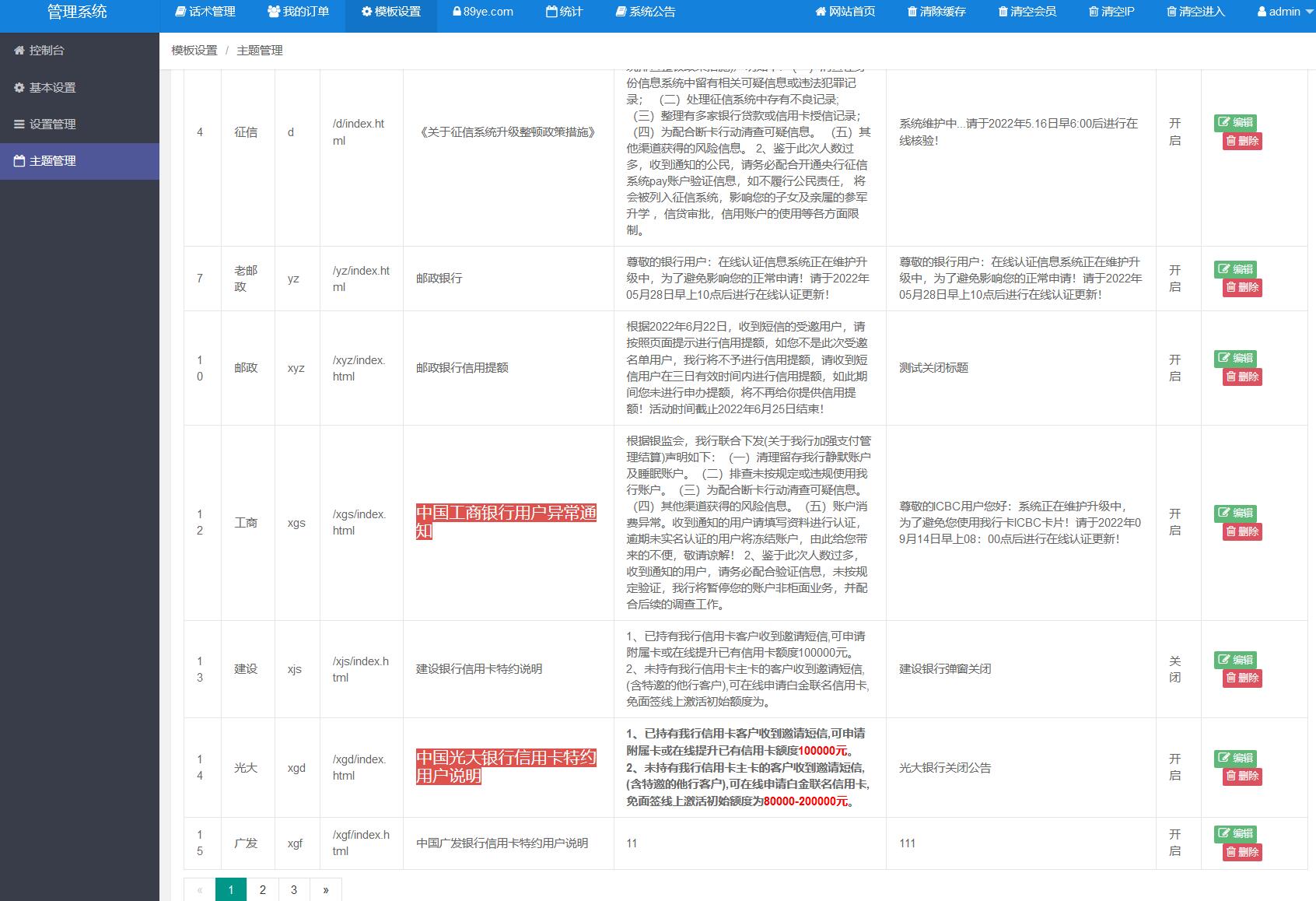
Task: Open 话术管理 in top navigation
Action: pyautogui.click(x=206, y=12)
